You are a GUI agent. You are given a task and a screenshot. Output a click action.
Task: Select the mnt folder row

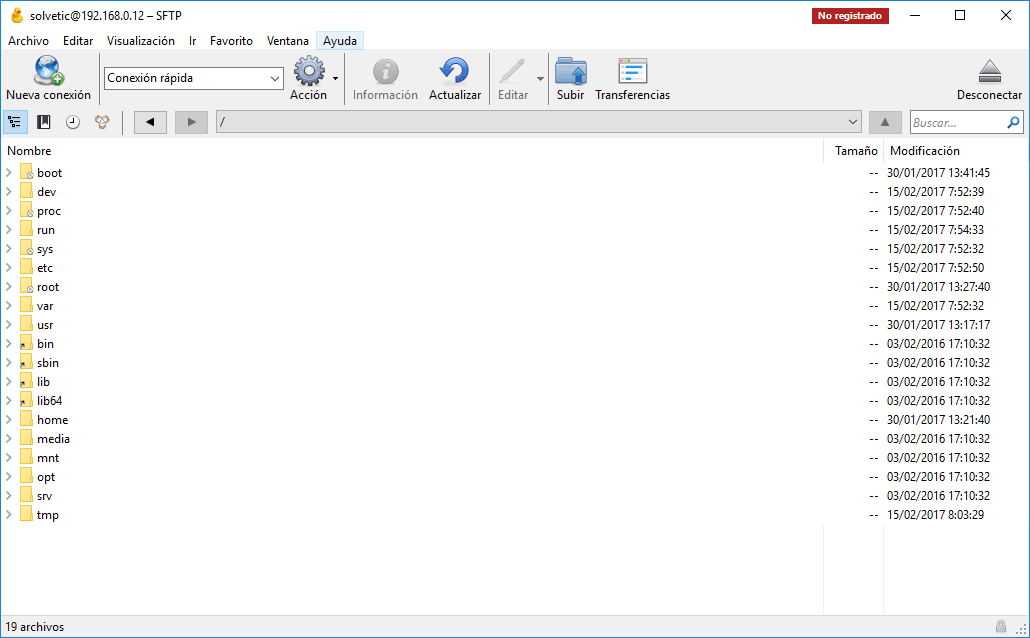(514, 457)
